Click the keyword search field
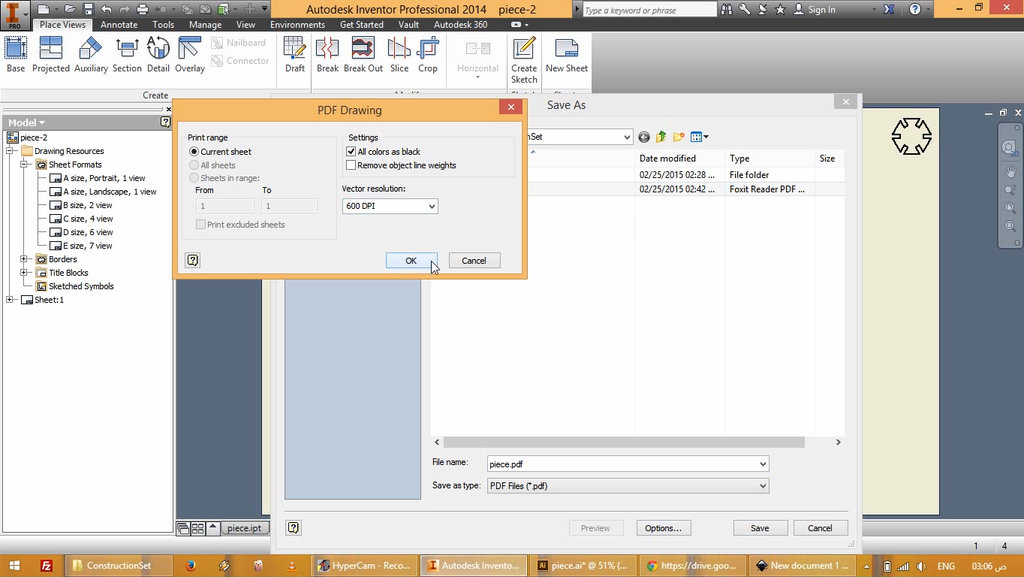The width and height of the screenshot is (1024, 577). pyautogui.click(x=648, y=10)
